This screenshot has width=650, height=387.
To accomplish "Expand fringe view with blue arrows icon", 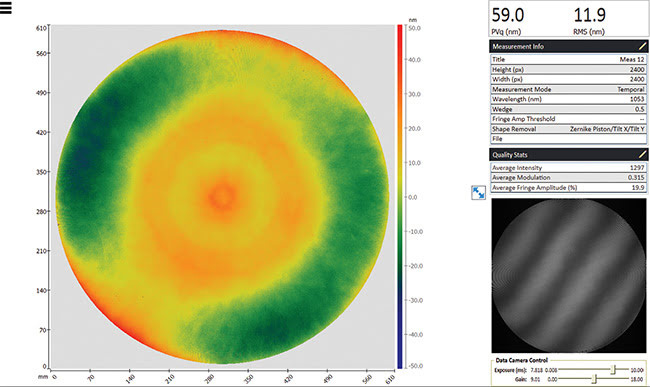I will pyautogui.click(x=478, y=193).
